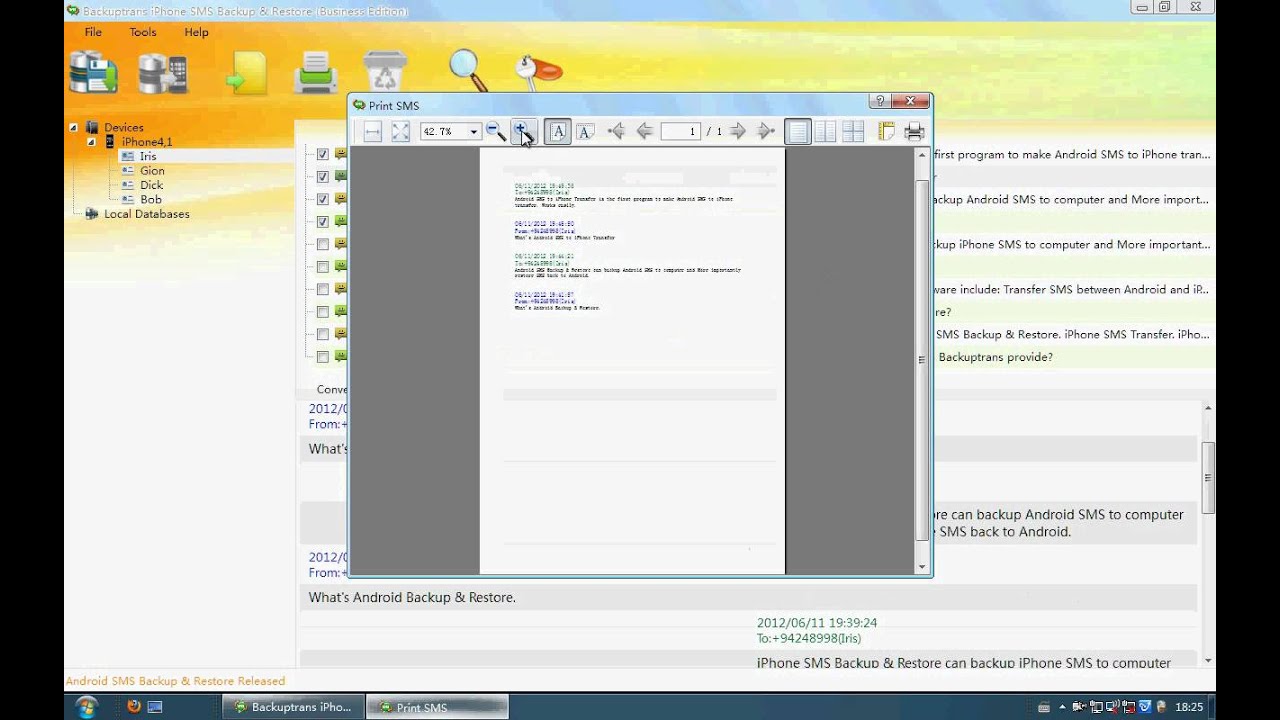
Task: Uncheck the third message checkbox
Action: tap(323, 199)
